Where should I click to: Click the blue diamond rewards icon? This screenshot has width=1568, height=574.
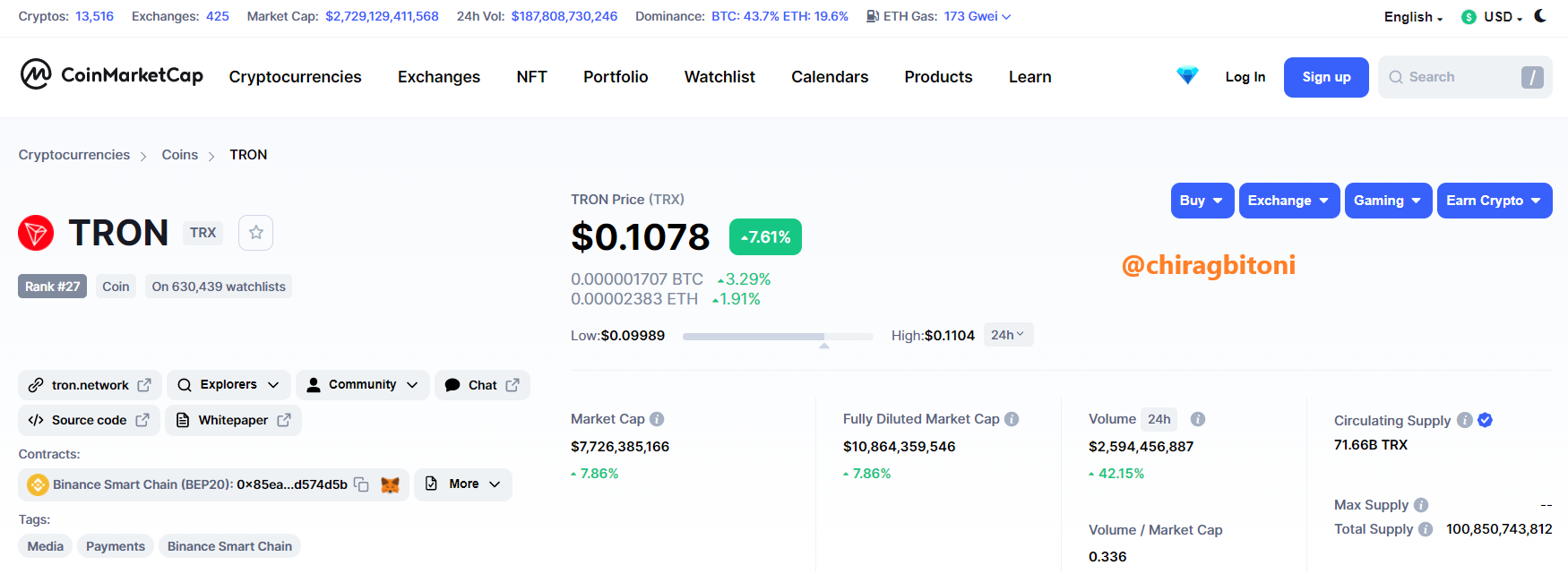(x=1187, y=76)
